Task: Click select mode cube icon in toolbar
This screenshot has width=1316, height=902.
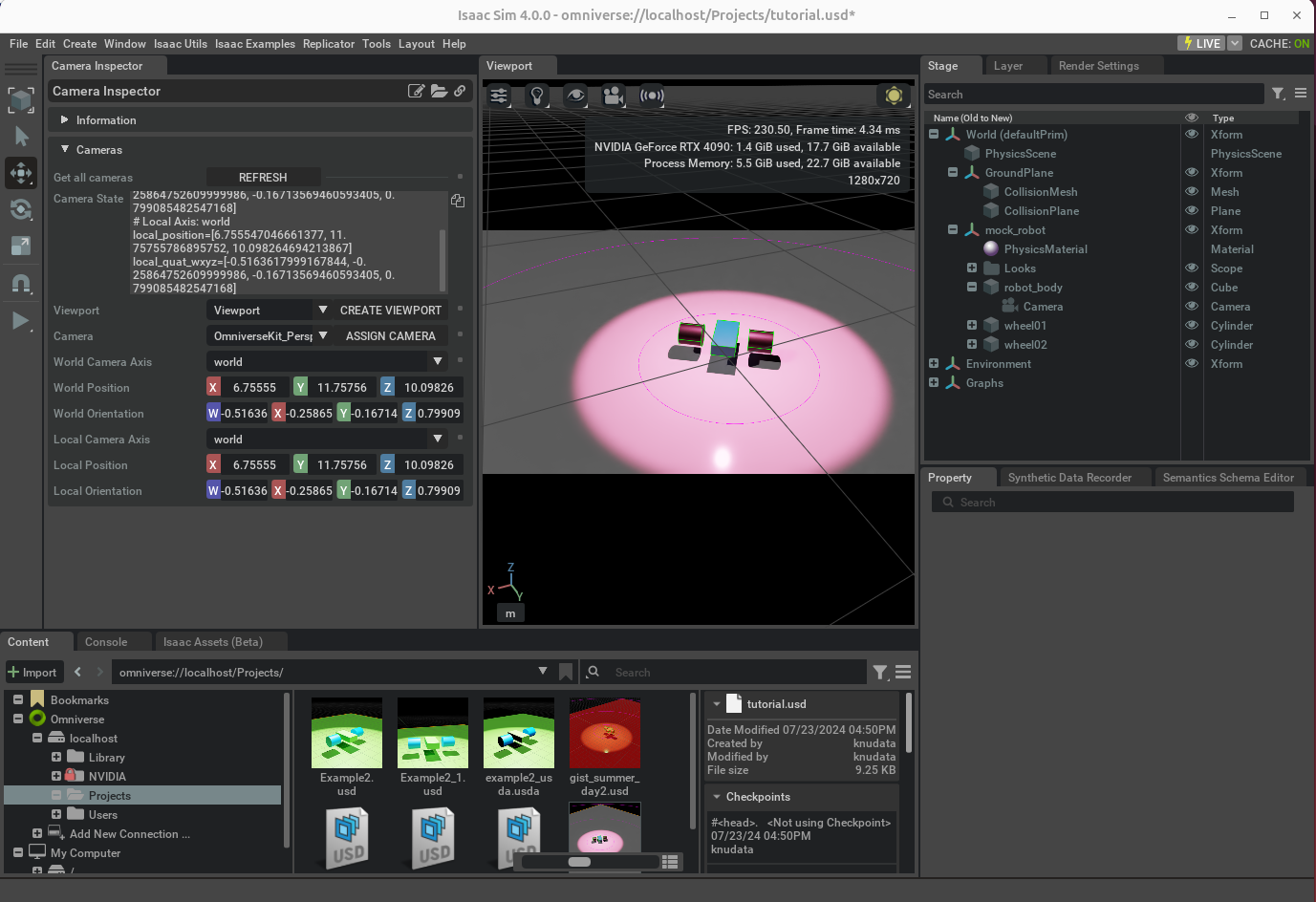Action: 21,99
